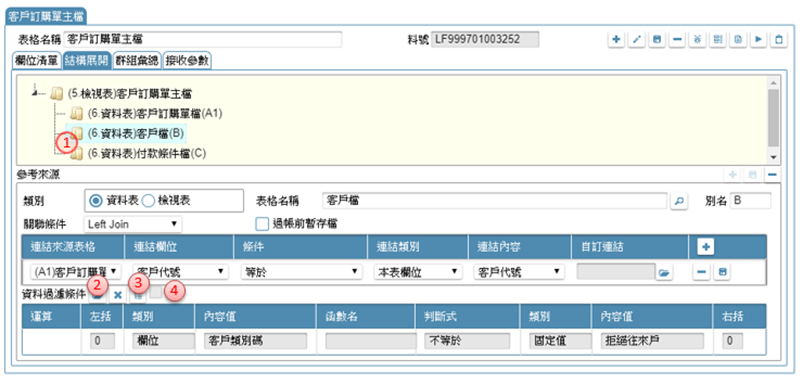Open the 連結來源表格 (A1)客戶訂購單 dropdown
Viewport: 803px width, 384px height.
(76, 271)
